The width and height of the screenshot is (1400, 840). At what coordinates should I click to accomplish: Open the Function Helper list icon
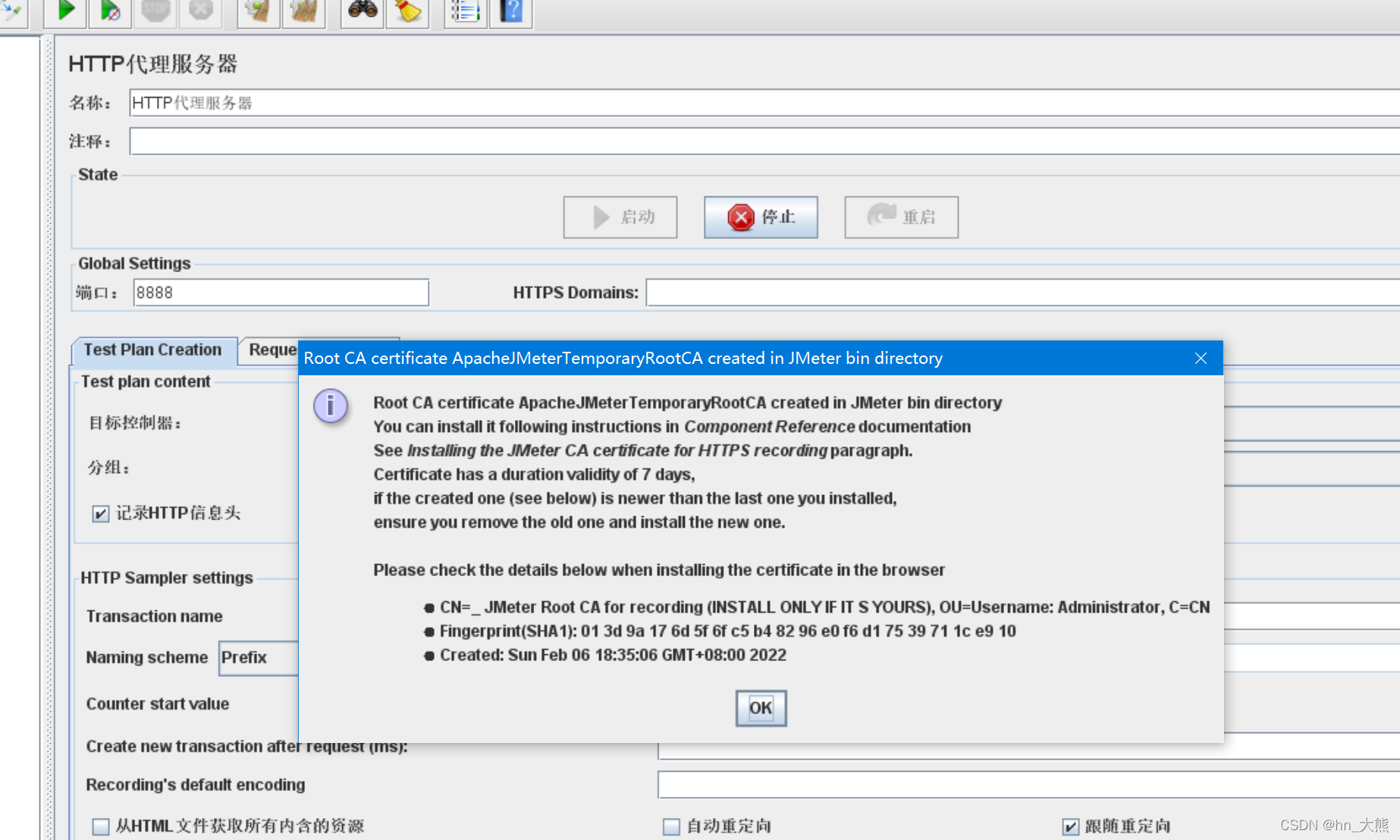(x=465, y=11)
